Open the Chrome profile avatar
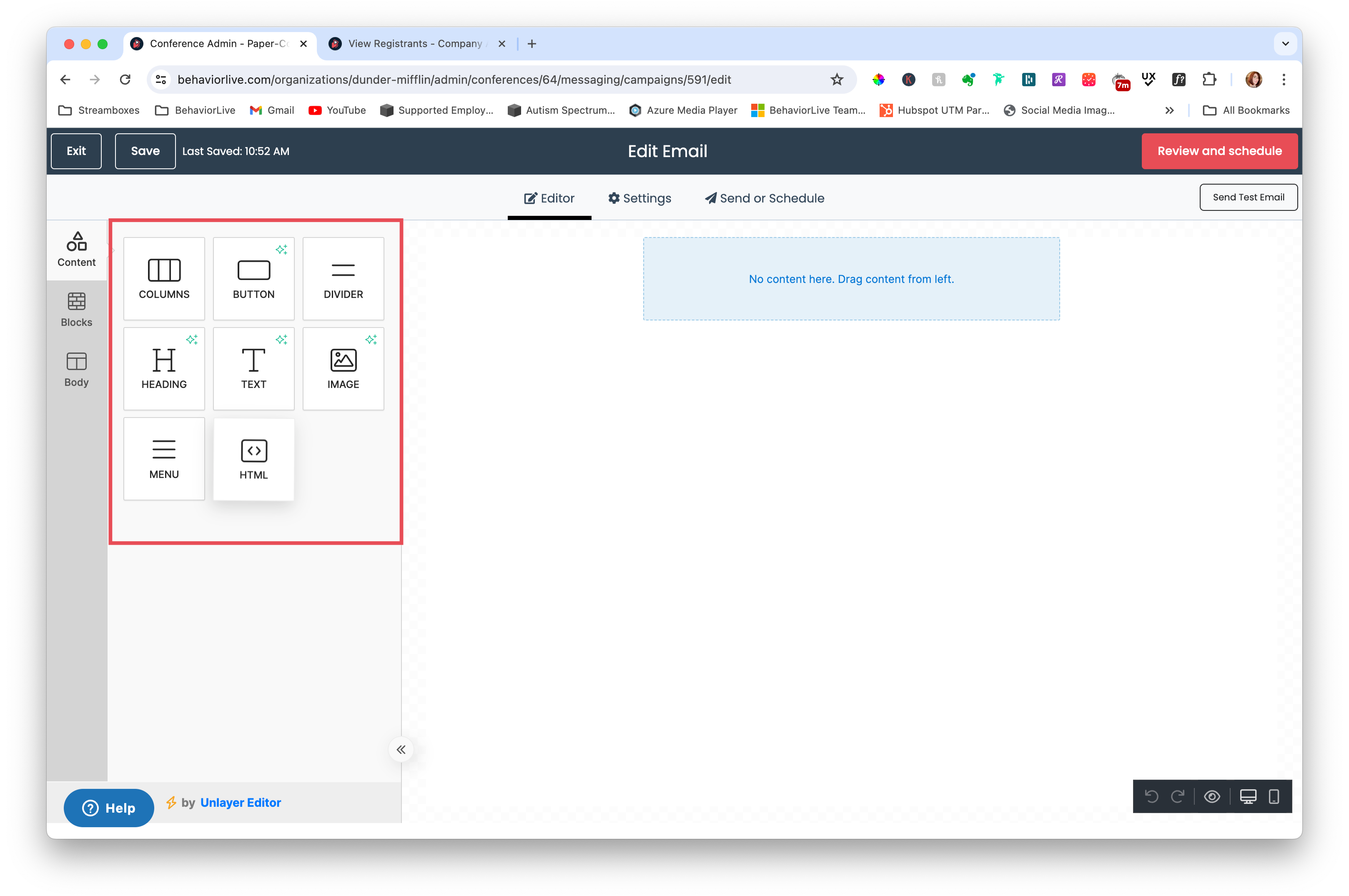1349x896 pixels. [1254, 80]
